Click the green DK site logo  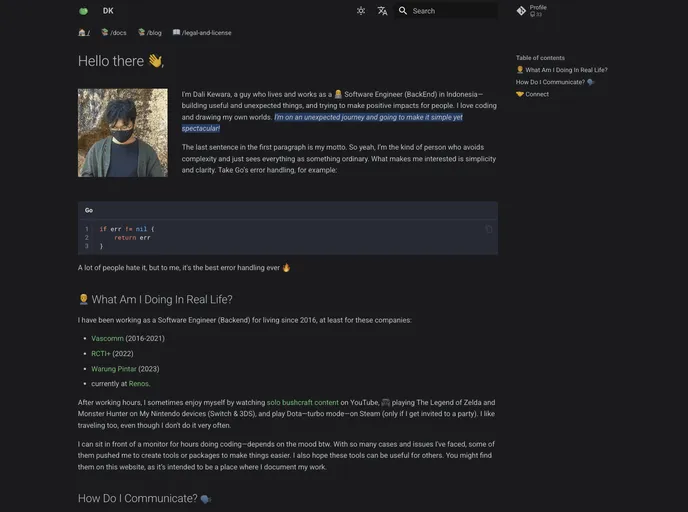click(84, 11)
